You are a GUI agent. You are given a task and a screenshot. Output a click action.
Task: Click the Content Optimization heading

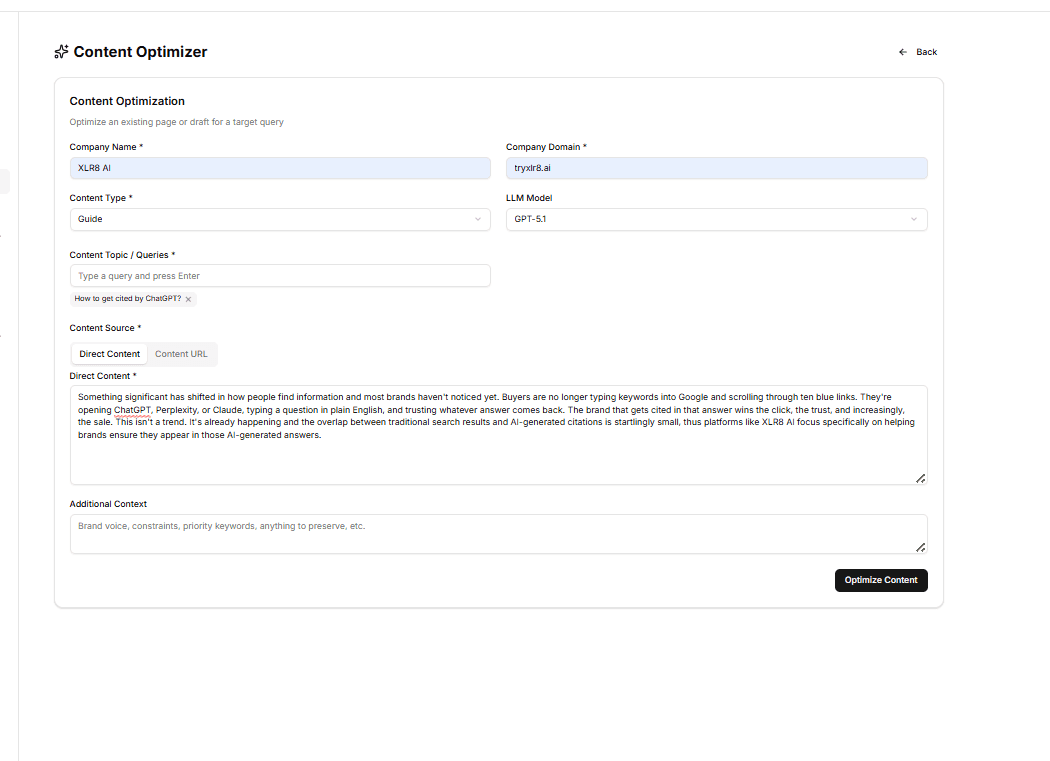[127, 101]
